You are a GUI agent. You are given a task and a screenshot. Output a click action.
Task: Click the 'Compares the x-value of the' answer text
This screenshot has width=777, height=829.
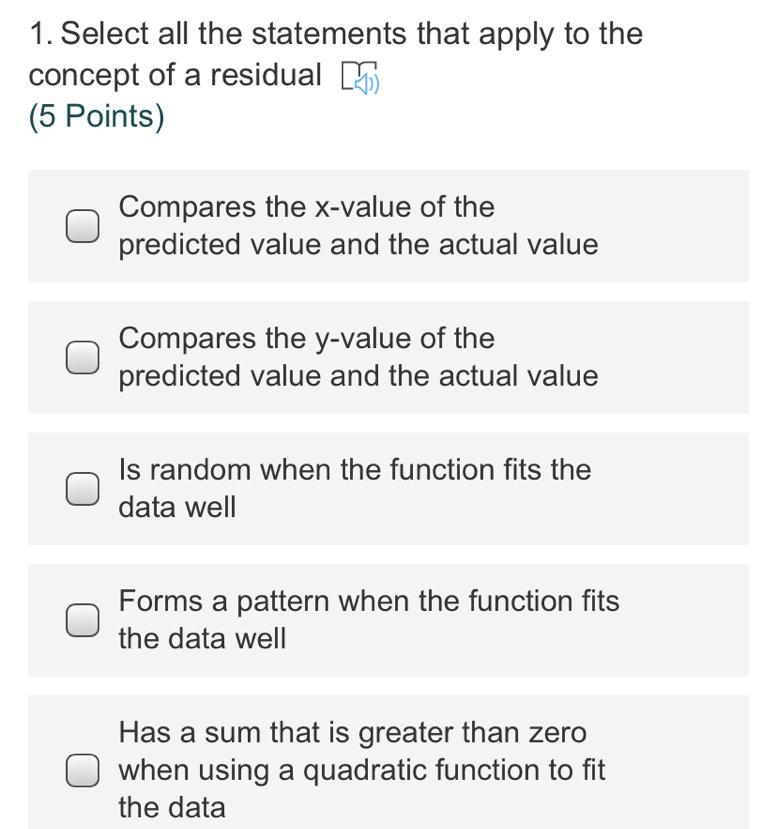click(x=306, y=207)
